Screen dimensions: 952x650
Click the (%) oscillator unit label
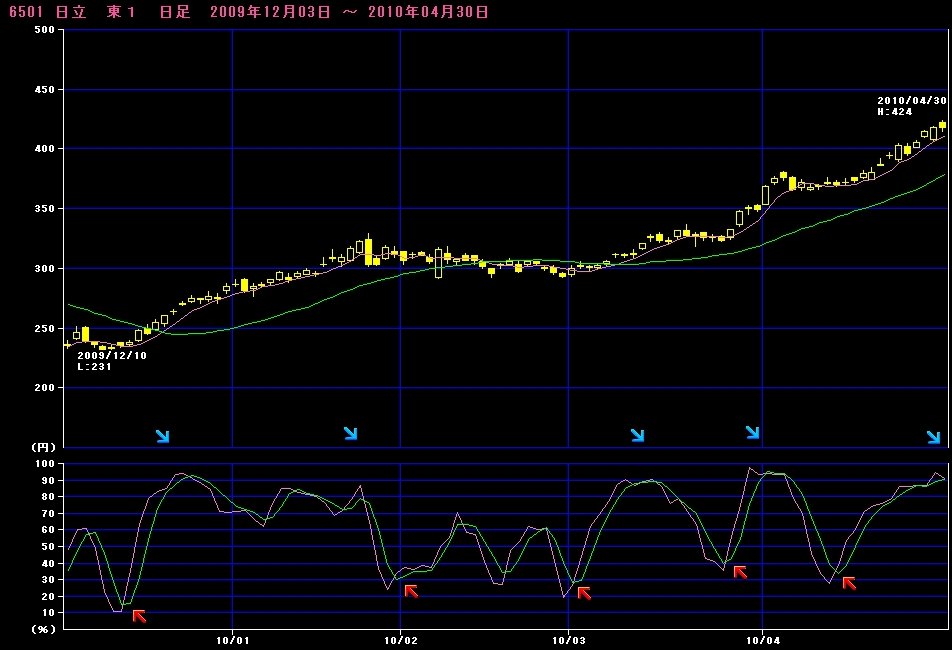tap(43, 629)
